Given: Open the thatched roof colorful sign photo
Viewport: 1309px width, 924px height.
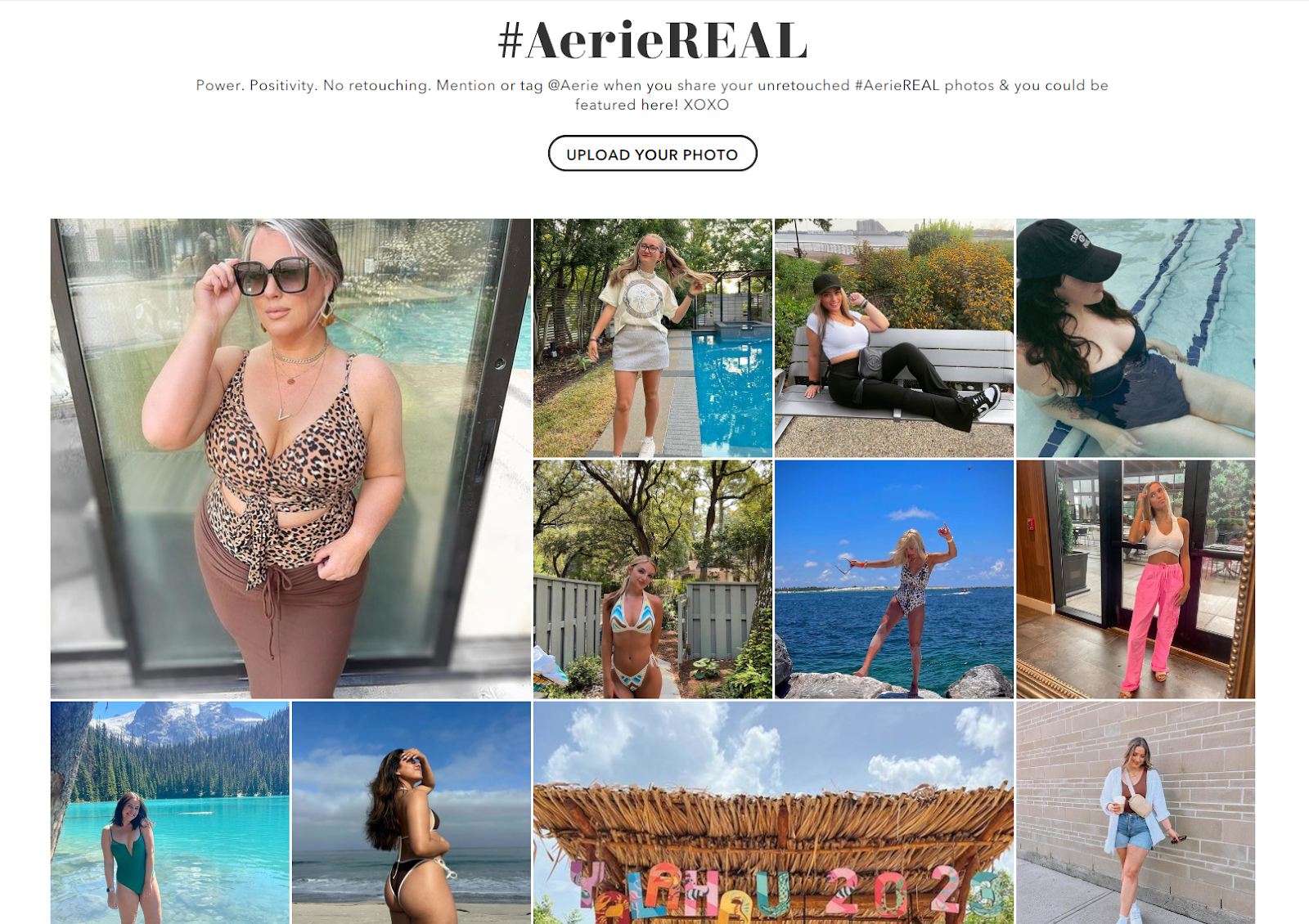Looking at the screenshot, I should click(x=773, y=813).
